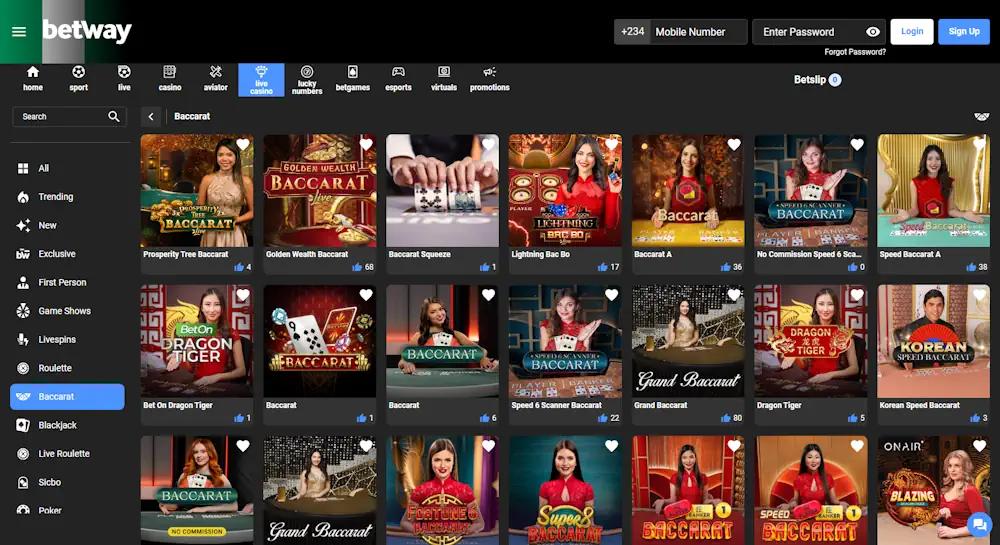Favorite Baccarat A with heart
This screenshot has height=545, width=1000.
click(x=734, y=145)
